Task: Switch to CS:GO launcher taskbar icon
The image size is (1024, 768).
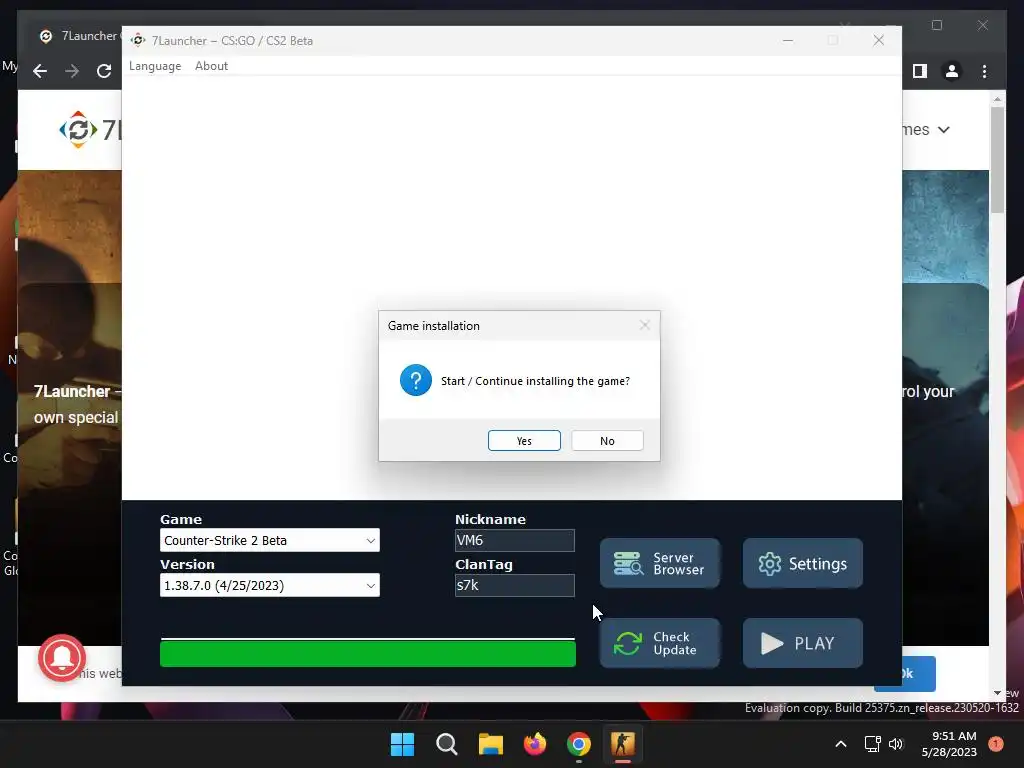Action: click(622, 744)
